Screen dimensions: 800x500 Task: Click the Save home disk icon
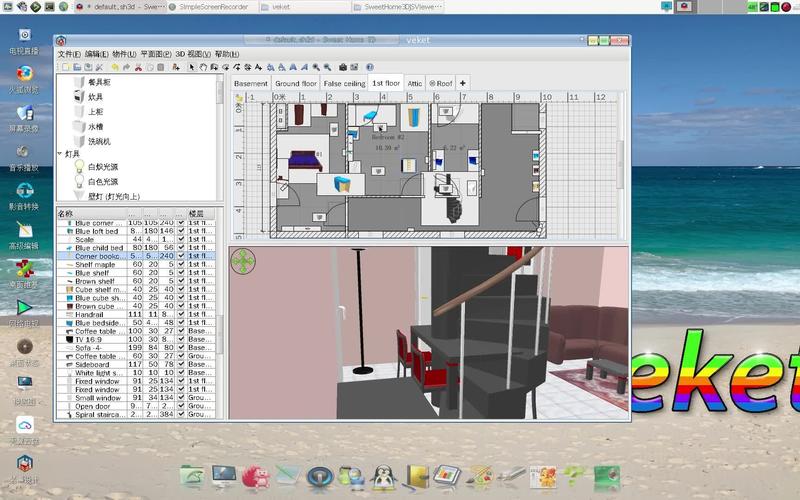coord(88,67)
